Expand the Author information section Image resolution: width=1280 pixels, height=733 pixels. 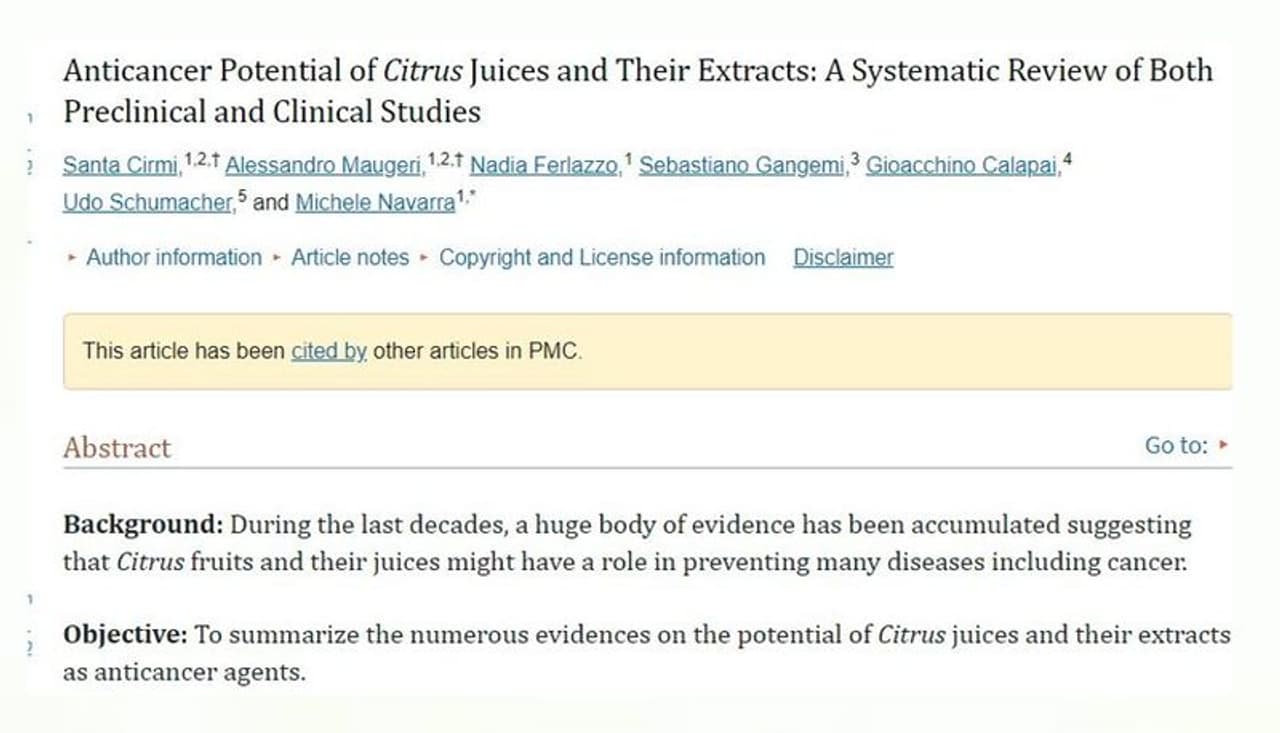point(173,258)
